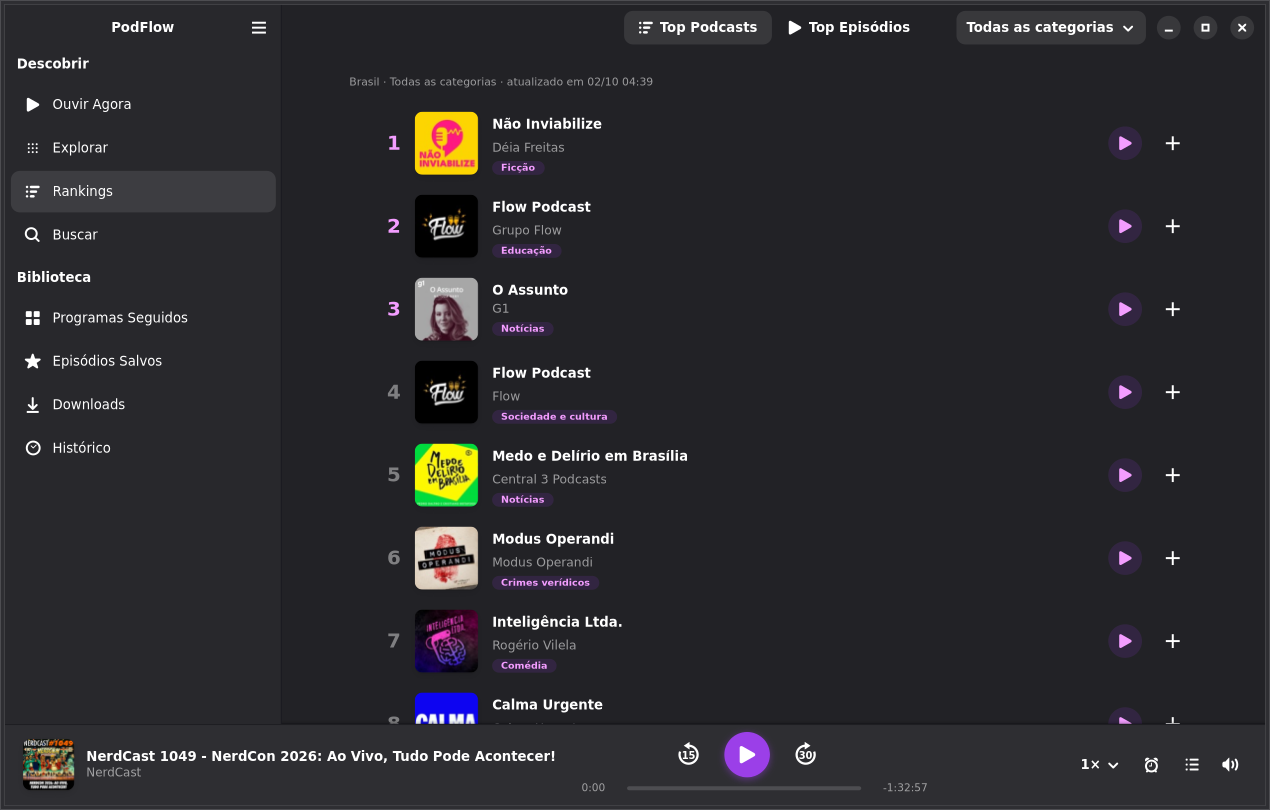Click remaining time -1:32:57
Viewport: 1270px width, 810px height.
click(x=905, y=788)
